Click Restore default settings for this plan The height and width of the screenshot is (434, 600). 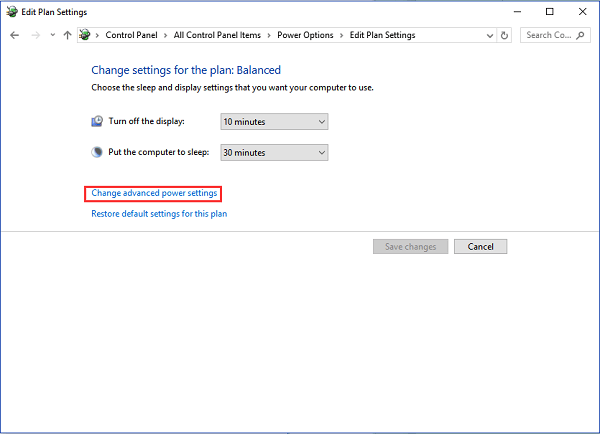pos(159,214)
